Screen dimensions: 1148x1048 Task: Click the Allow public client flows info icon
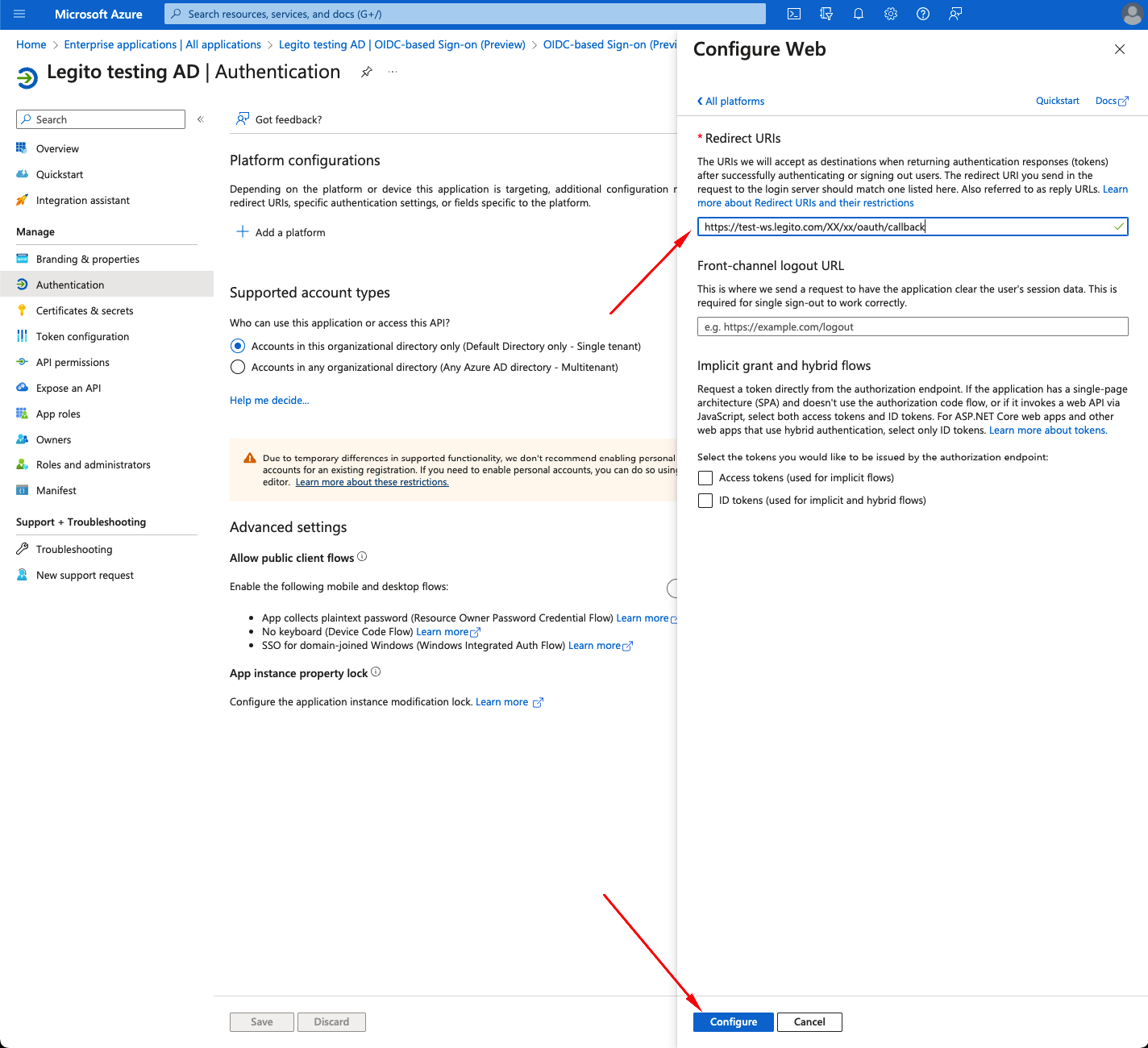tap(362, 557)
